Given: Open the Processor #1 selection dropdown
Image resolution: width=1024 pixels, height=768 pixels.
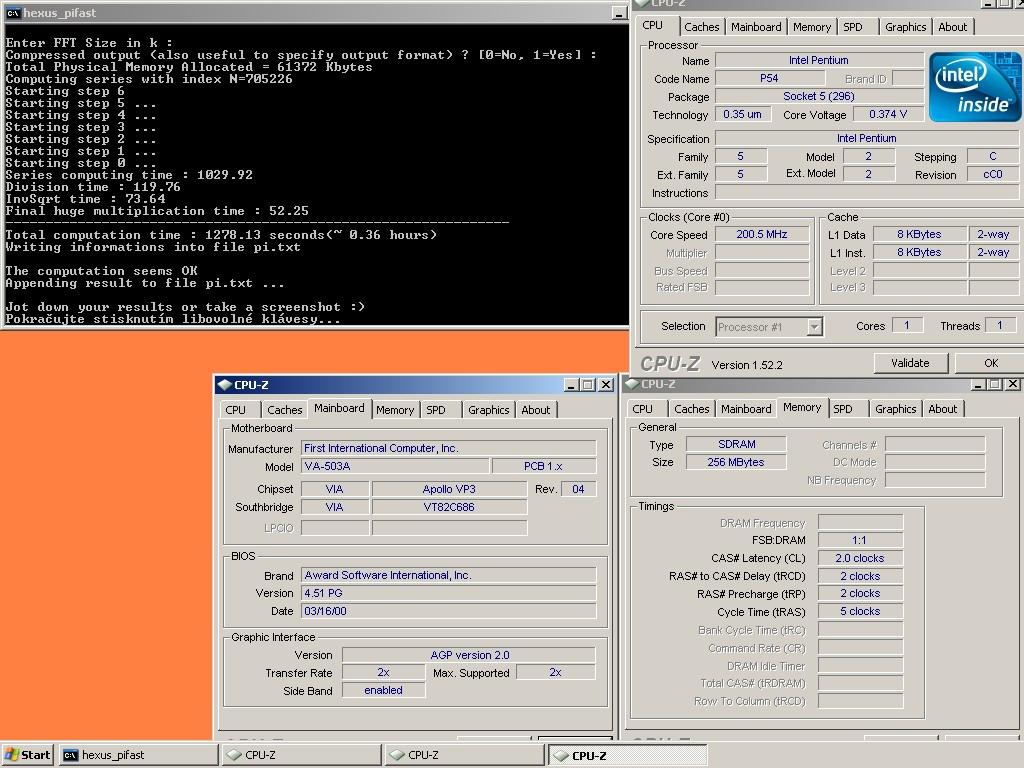Looking at the screenshot, I should pos(814,327).
